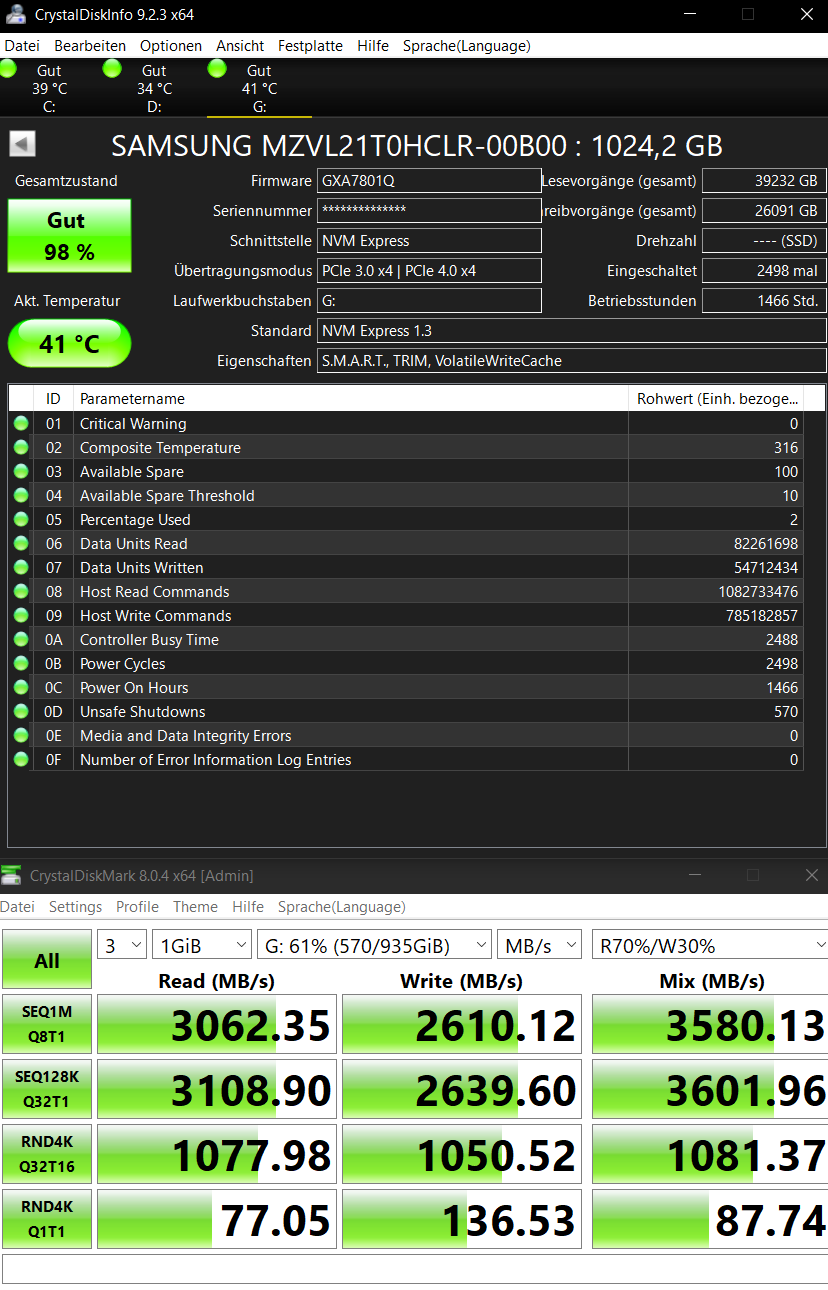Select the C: drive tab at 39 °C
Image resolution: width=828 pixels, height=1290 pixels.
(49, 88)
